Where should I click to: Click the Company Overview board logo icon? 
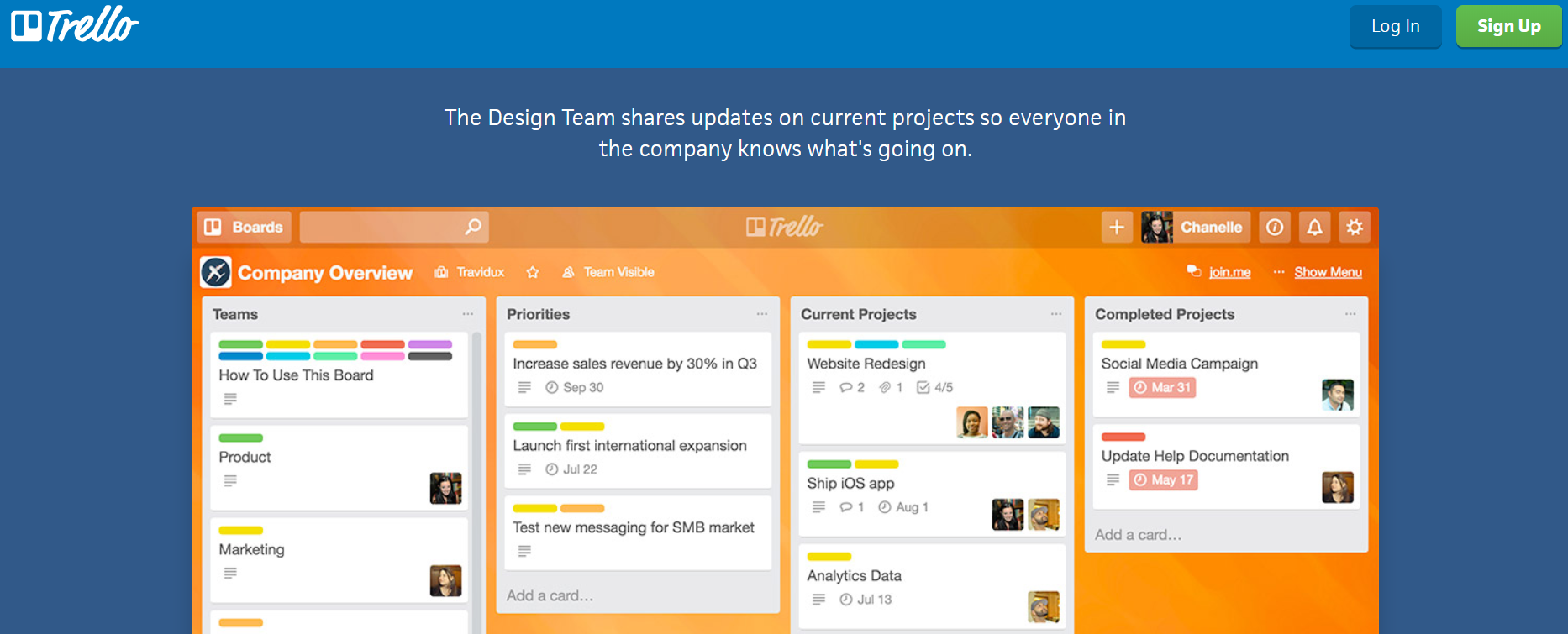click(216, 272)
